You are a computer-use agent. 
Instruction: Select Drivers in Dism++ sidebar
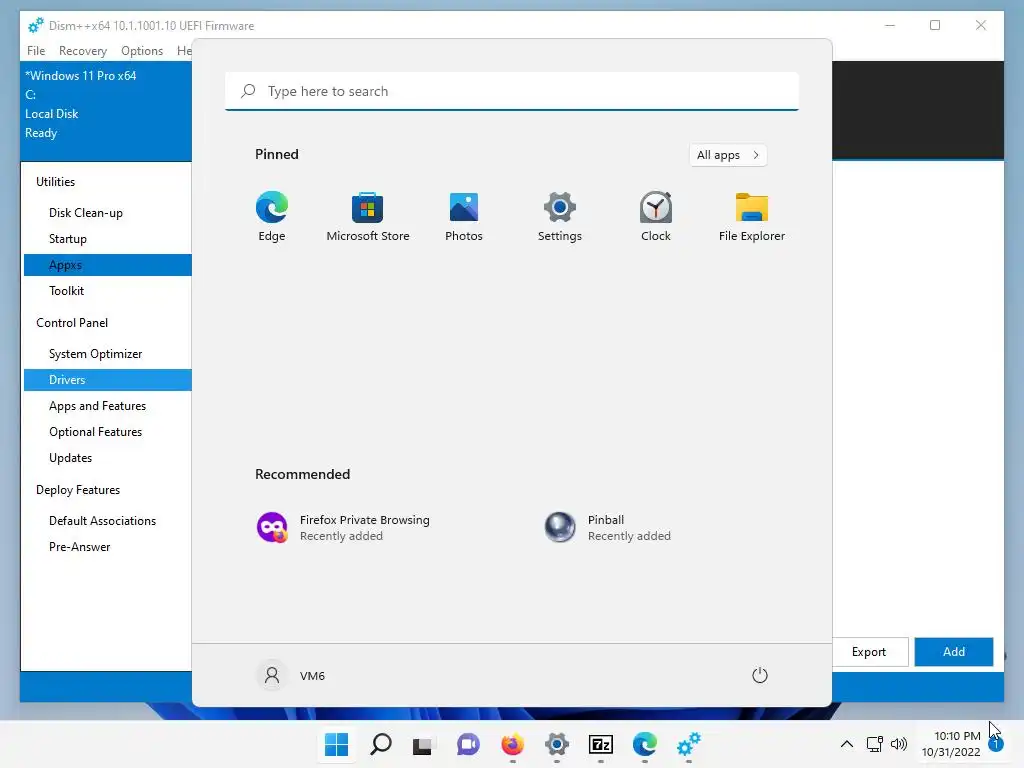(x=108, y=380)
